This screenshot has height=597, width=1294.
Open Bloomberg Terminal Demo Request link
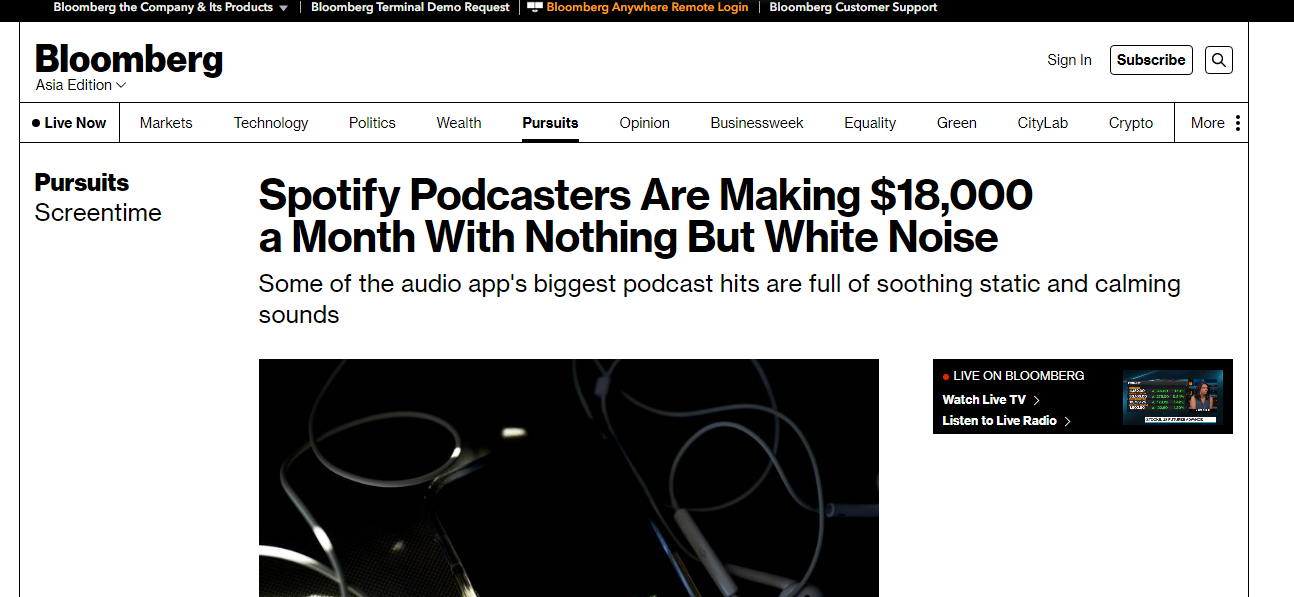click(410, 7)
